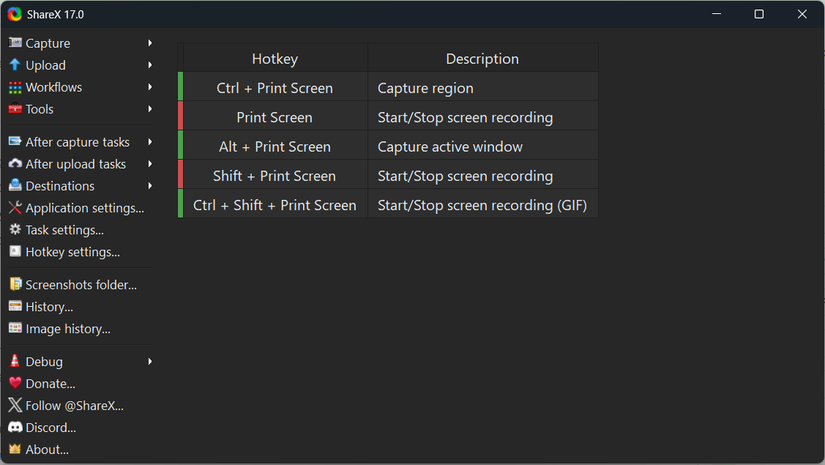The height and width of the screenshot is (465, 825).
Task: Click the Upload arrow icon
Action: click(x=15, y=65)
